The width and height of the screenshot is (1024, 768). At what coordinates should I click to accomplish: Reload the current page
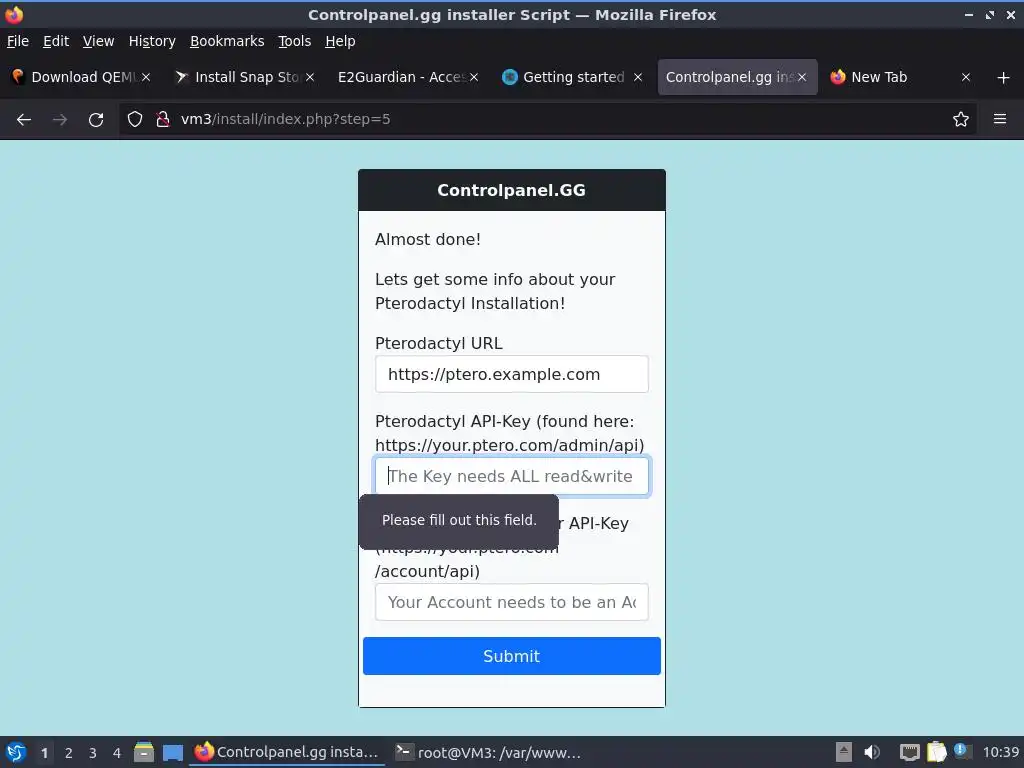coord(96,120)
